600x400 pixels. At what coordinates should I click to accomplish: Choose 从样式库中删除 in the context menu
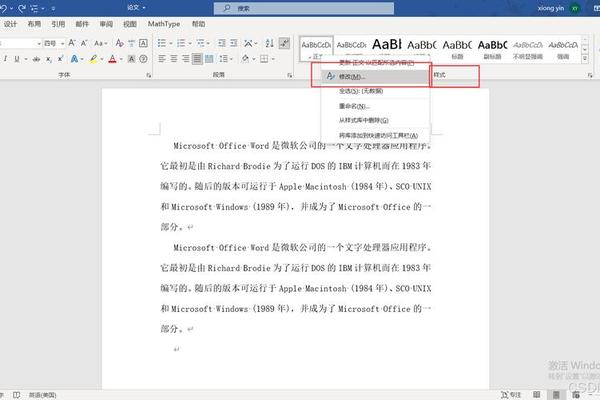coord(375,120)
